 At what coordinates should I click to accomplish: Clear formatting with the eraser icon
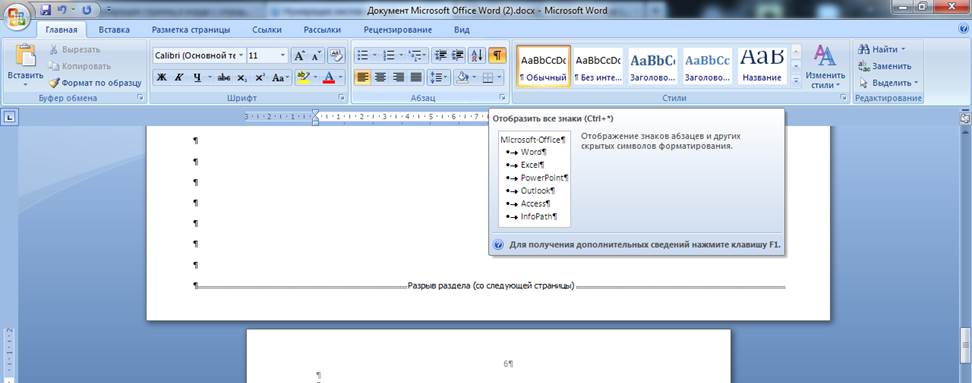tap(337, 56)
